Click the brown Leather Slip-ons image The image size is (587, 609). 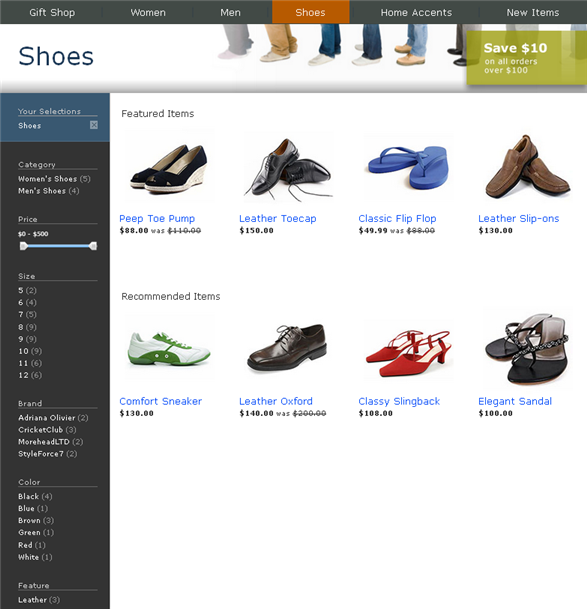(x=528, y=166)
